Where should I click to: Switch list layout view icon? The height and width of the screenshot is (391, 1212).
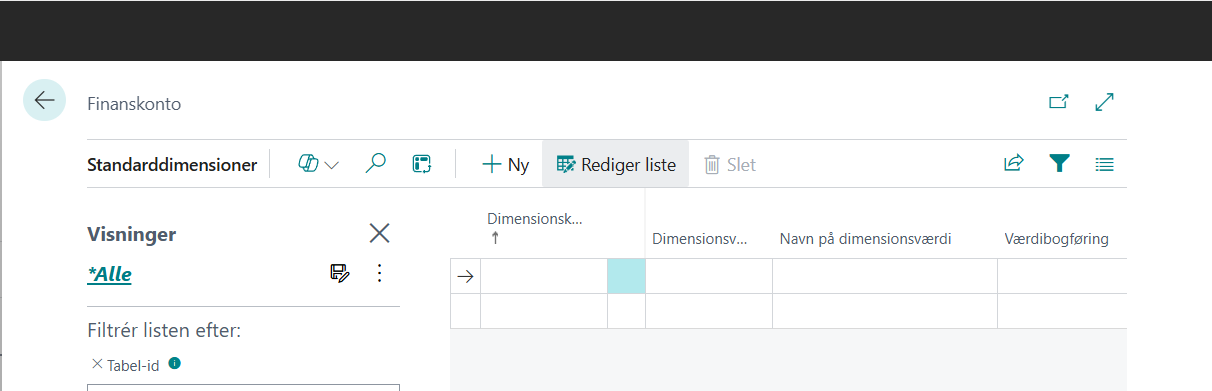(1105, 164)
